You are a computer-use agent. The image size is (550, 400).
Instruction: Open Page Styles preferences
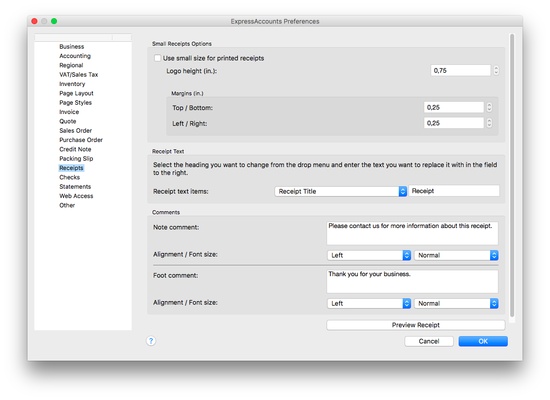pyautogui.click(x=75, y=102)
